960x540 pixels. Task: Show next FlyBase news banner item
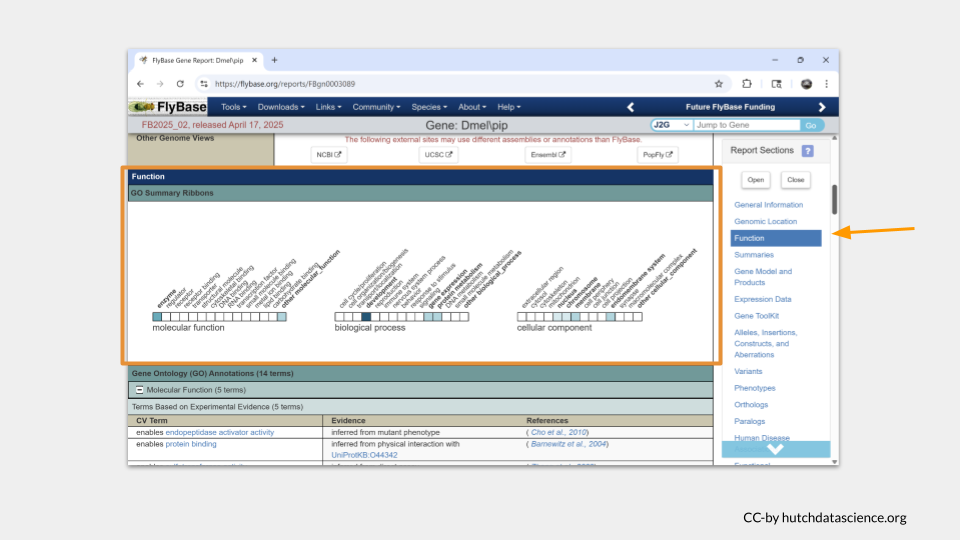point(822,107)
